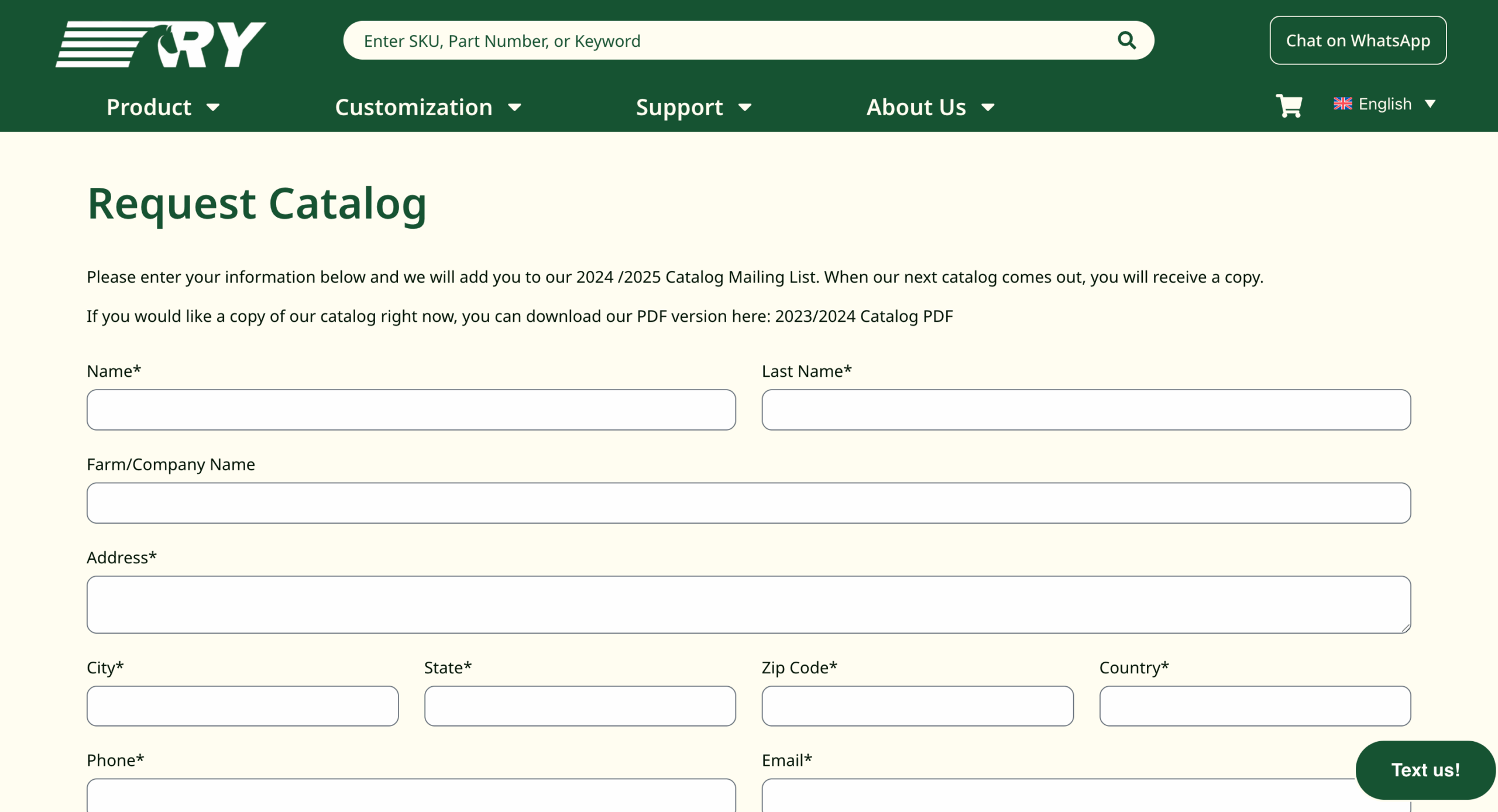The image size is (1498, 812).
Task: Select the Zip Code input field
Action: coord(917,706)
